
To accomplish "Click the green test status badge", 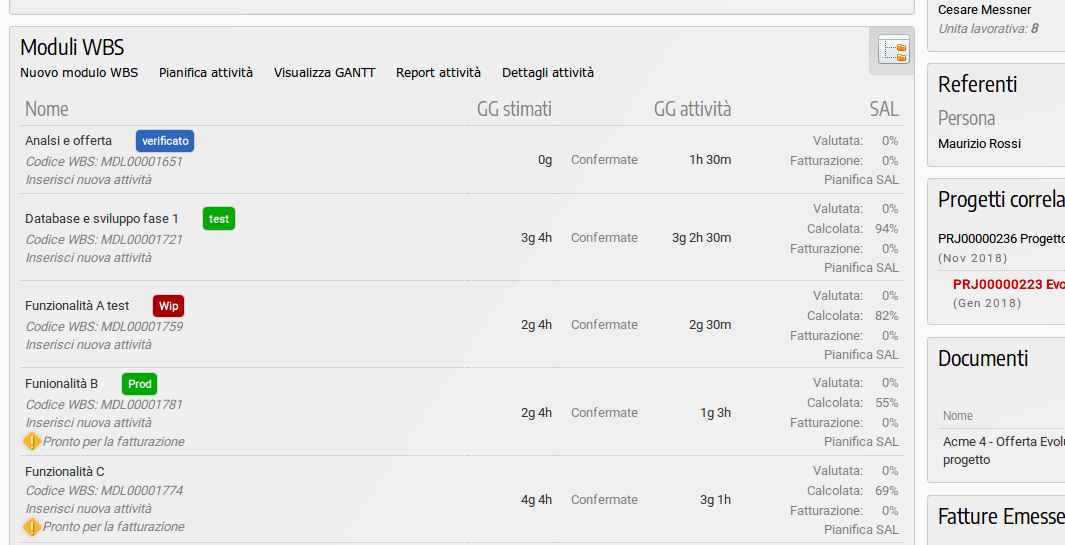I will (219, 219).
